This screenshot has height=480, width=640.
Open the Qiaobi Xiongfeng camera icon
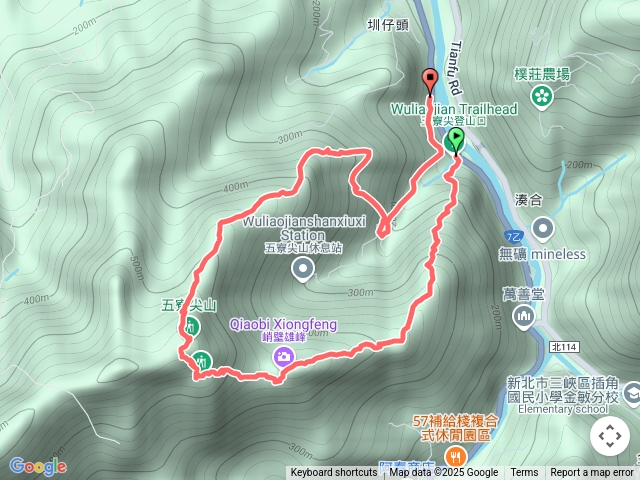[x=284, y=356]
